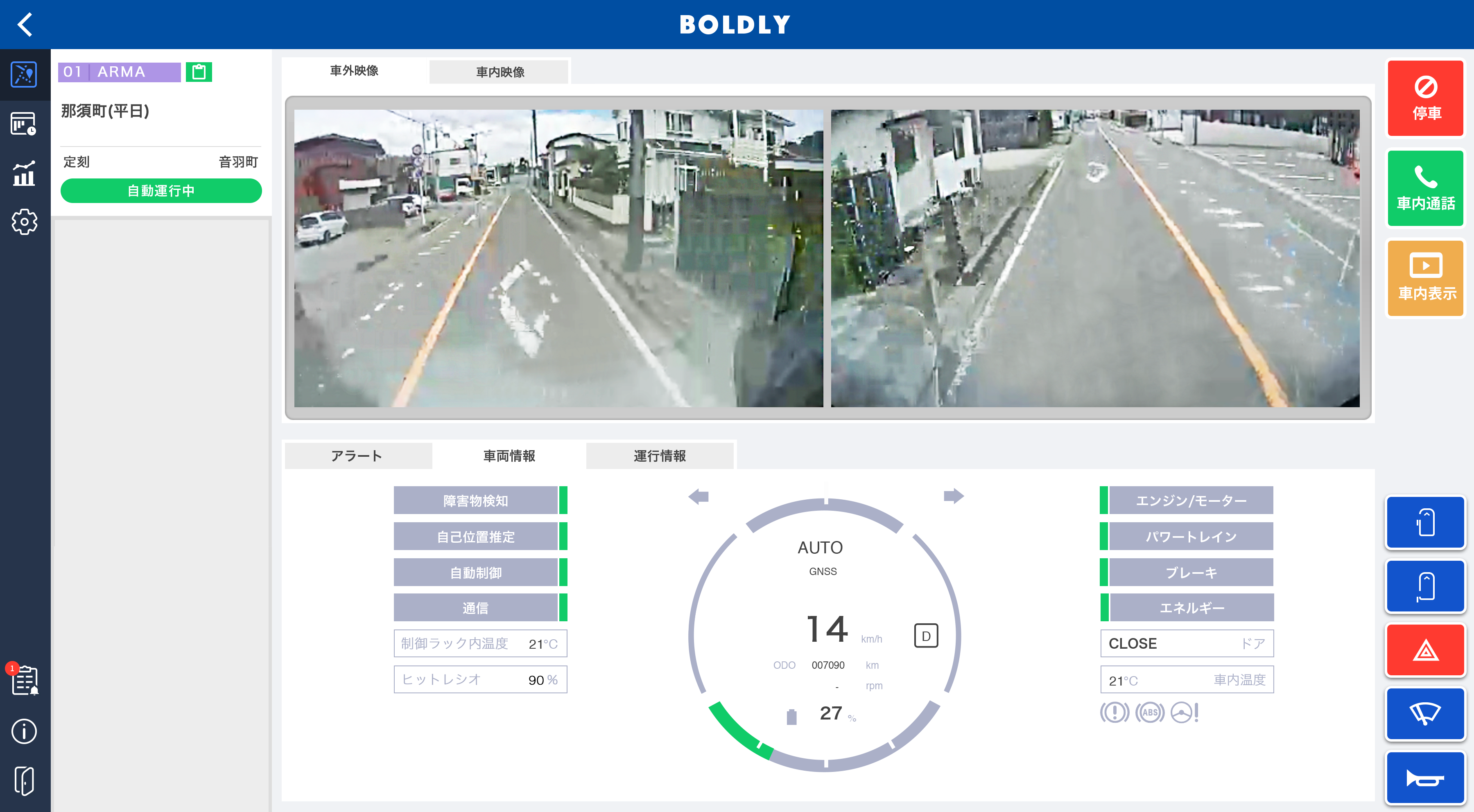Open the statistics chart sidebar icon
Image resolution: width=1474 pixels, height=812 pixels.
24,173
